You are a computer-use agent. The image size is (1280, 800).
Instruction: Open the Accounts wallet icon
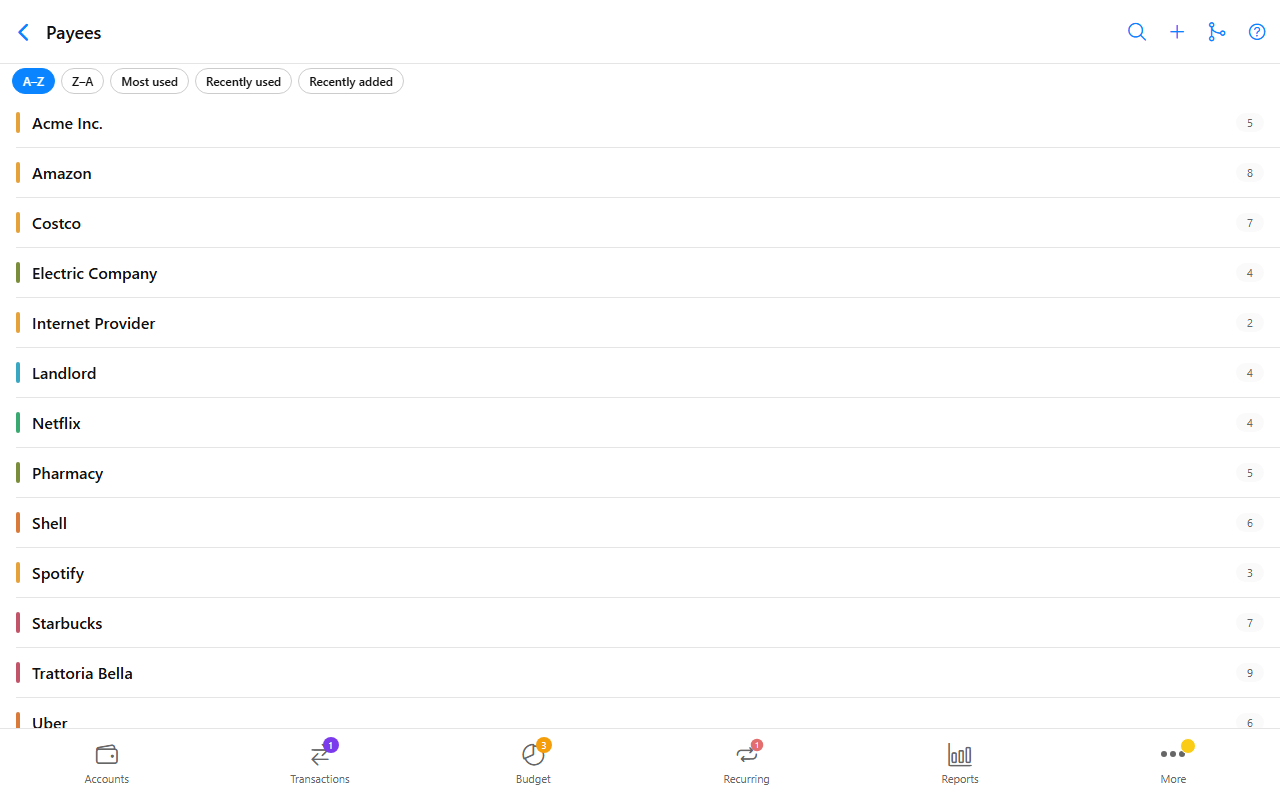[x=107, y=754]
